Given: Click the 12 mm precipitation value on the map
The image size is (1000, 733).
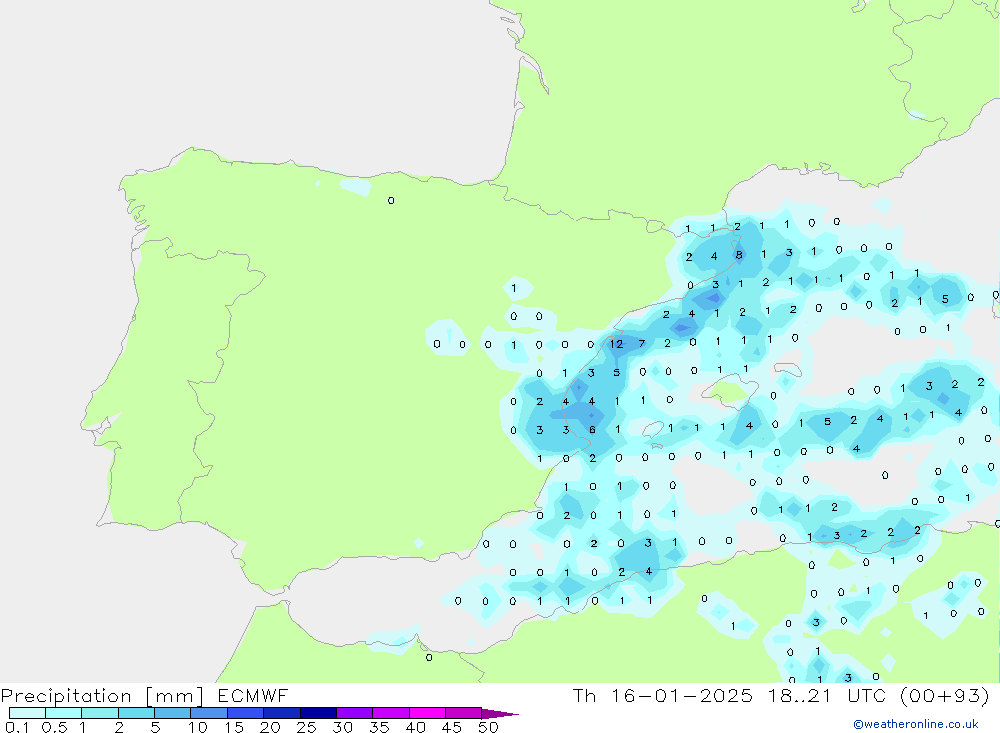Looking at the screenshot, I should click(x=616, y=344).
